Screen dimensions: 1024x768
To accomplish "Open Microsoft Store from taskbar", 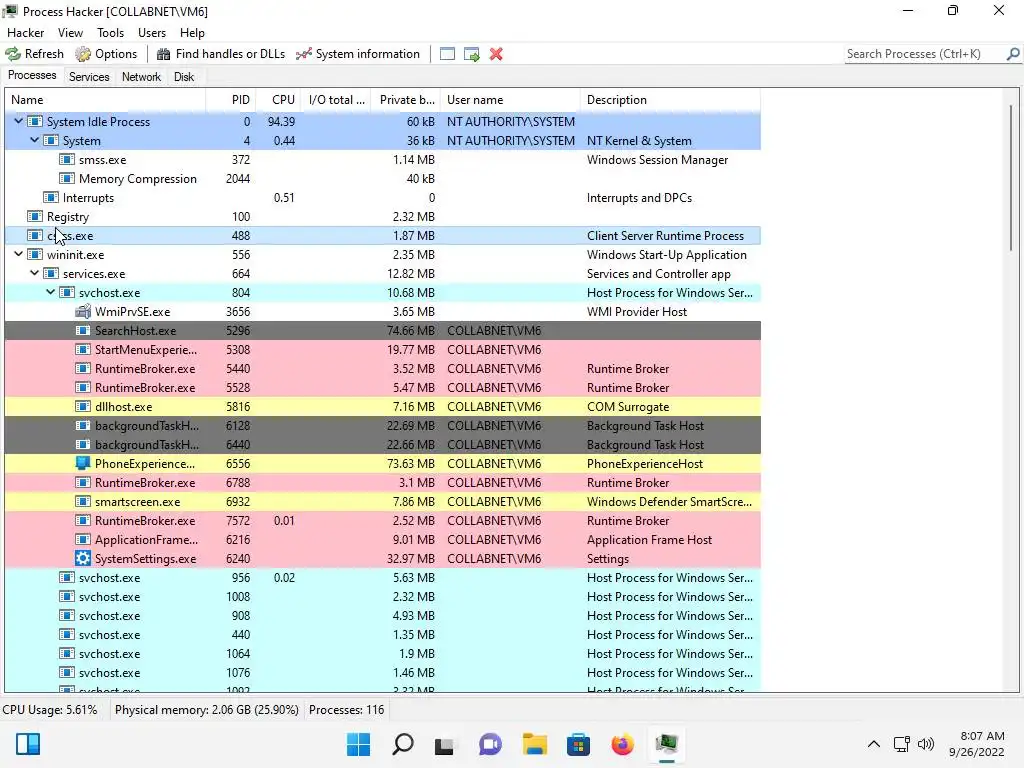I will click(578, 744).
